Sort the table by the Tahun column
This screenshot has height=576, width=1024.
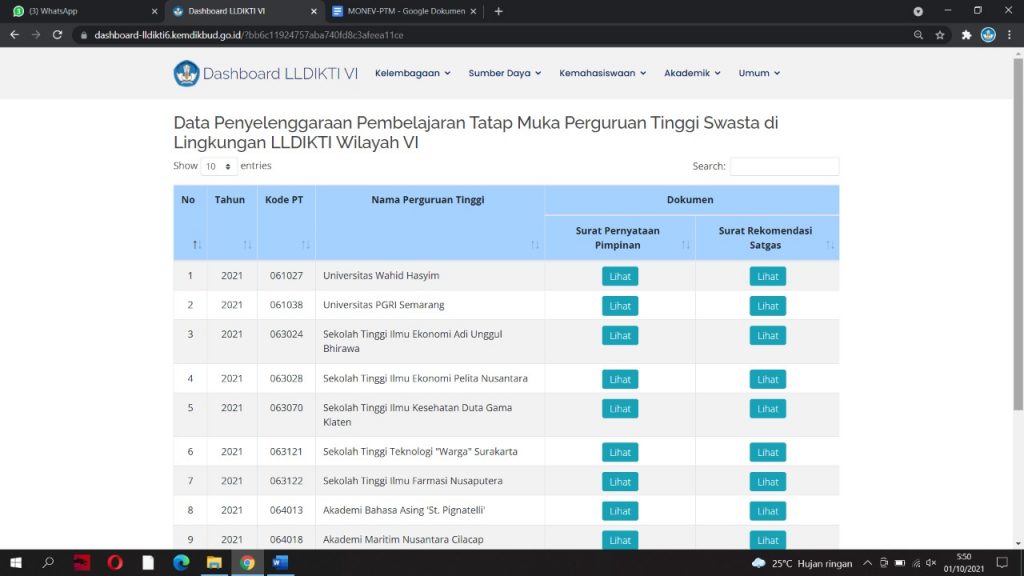pyautogui.click(x=231, y=222)
